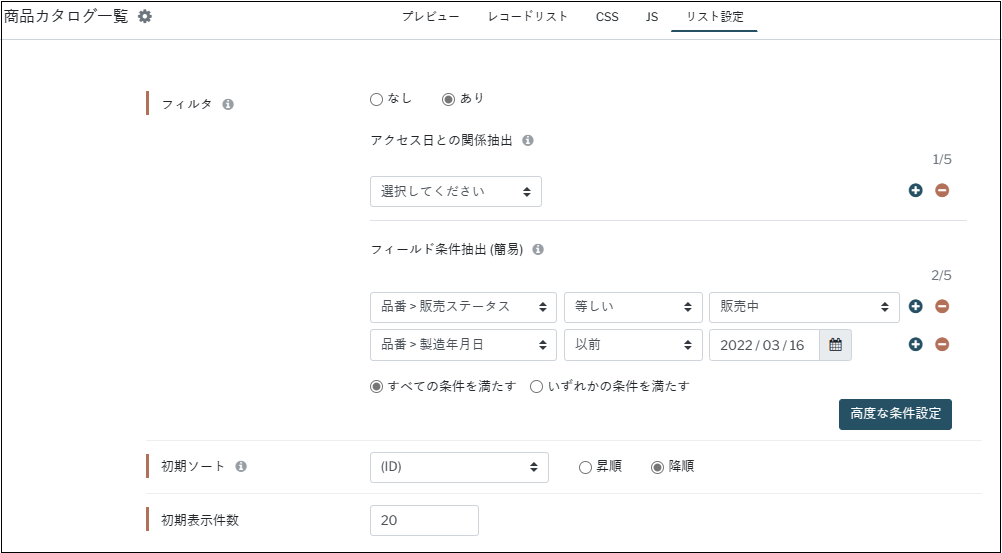
Task: Remove the 製造年月日 condition row
Action: pos(942,345)
